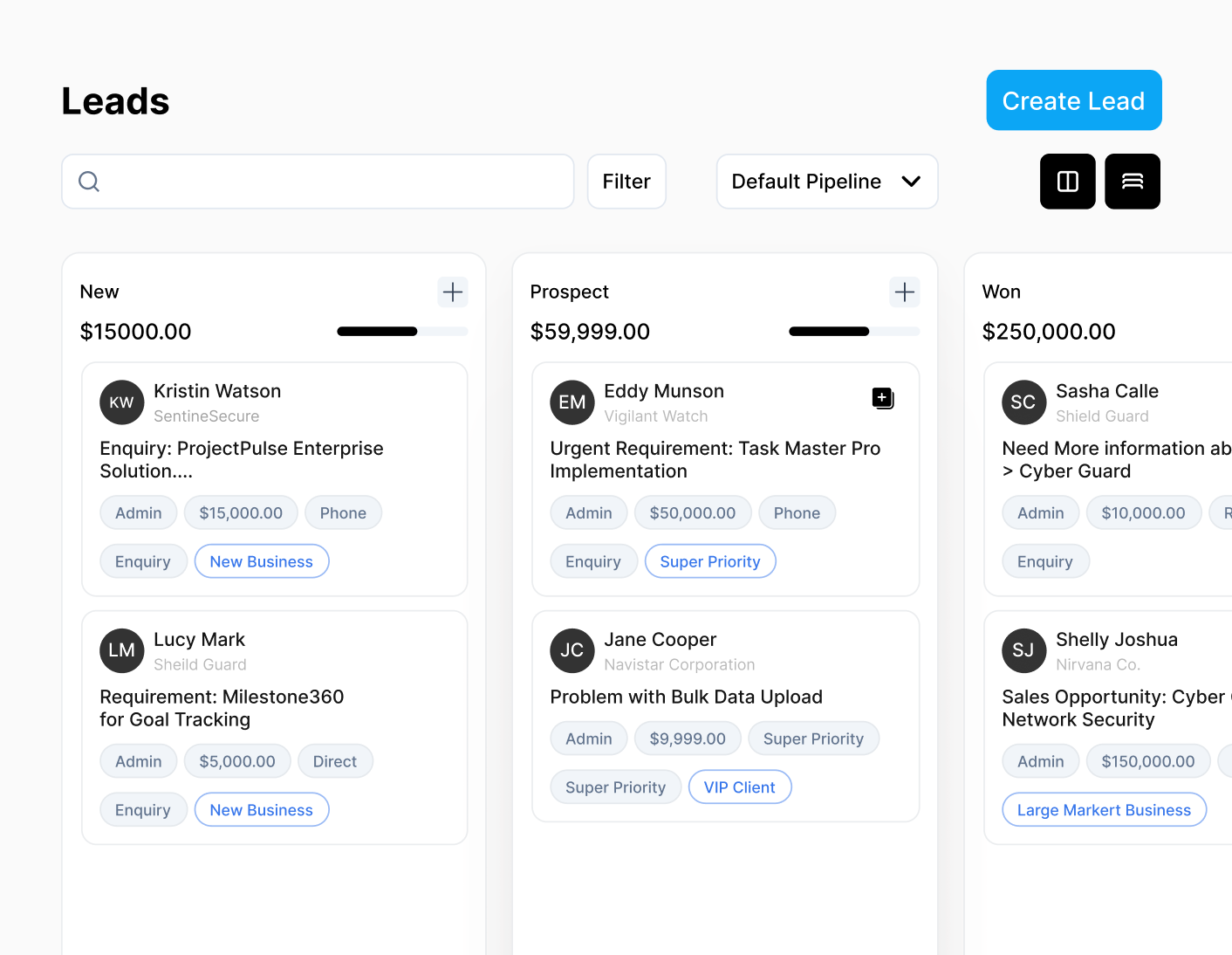Image resolution: width=1232 pixels, height=955 pixels.
Task: Open the Lucy Mark lead title
Action: (x=222, y=708)
